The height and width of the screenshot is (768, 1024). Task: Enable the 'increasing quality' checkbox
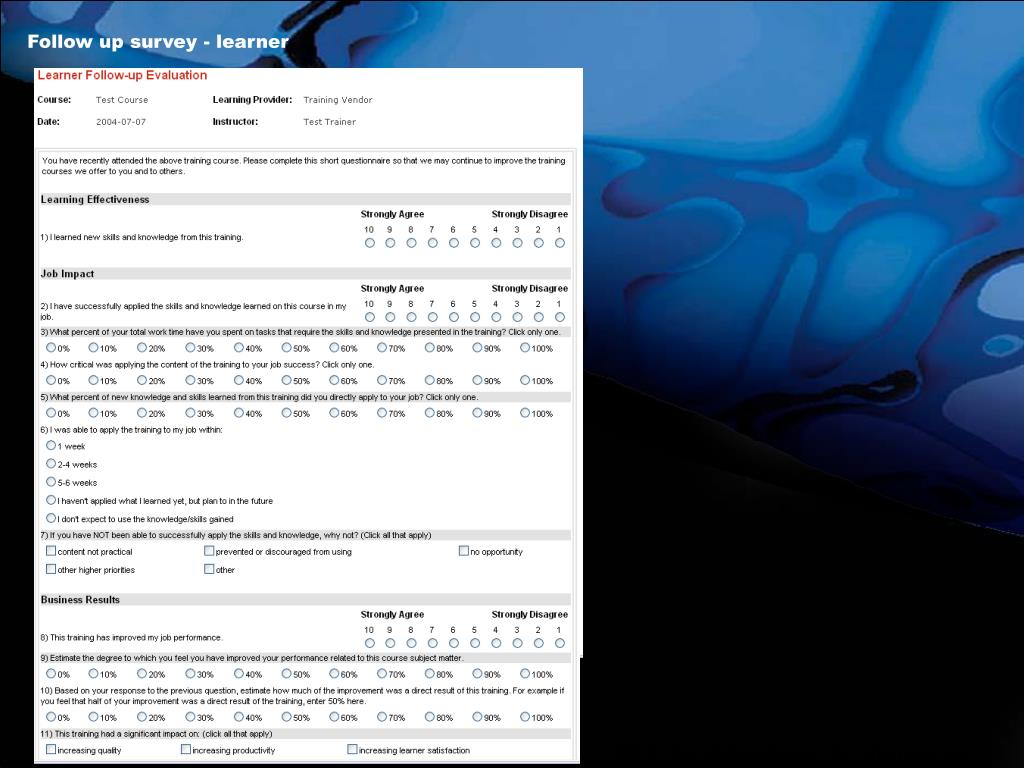(x=51, y=750)
